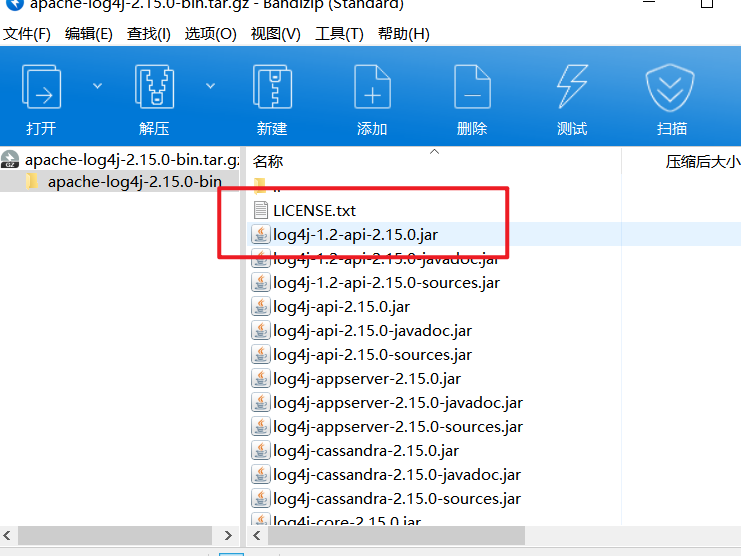Click the 删除 (Delete) toolbar icon
Screen dimensions: 741x556
click(472, 87)
